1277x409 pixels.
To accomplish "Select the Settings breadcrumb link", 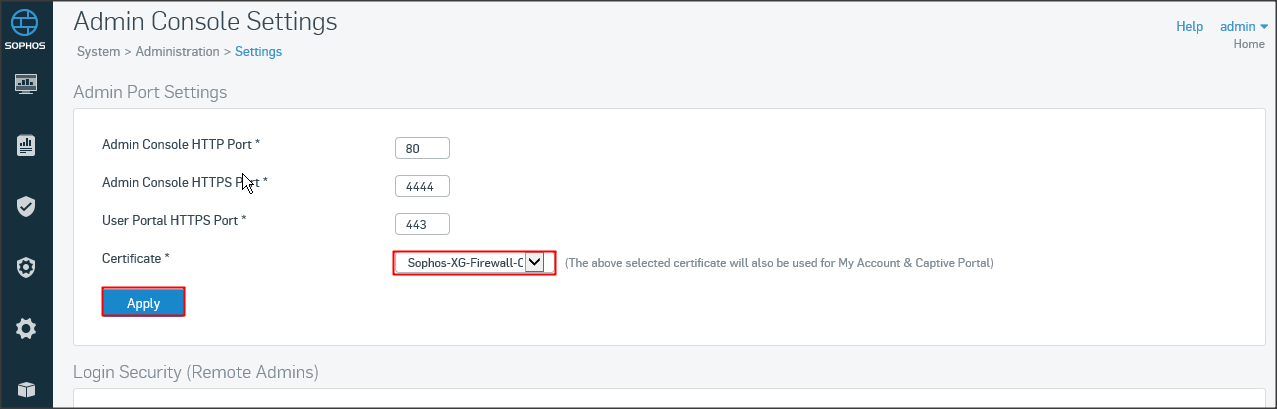I will coord(258,52).
